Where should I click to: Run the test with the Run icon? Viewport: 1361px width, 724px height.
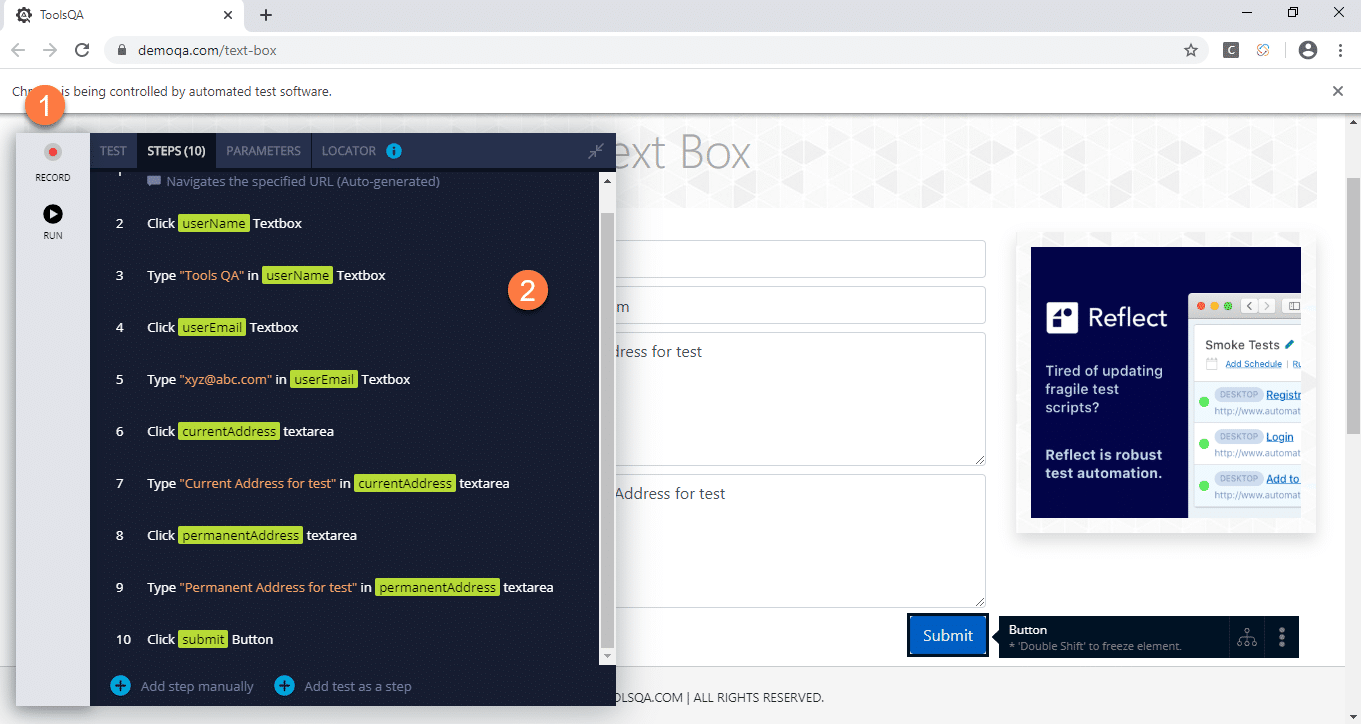[53, 214]
